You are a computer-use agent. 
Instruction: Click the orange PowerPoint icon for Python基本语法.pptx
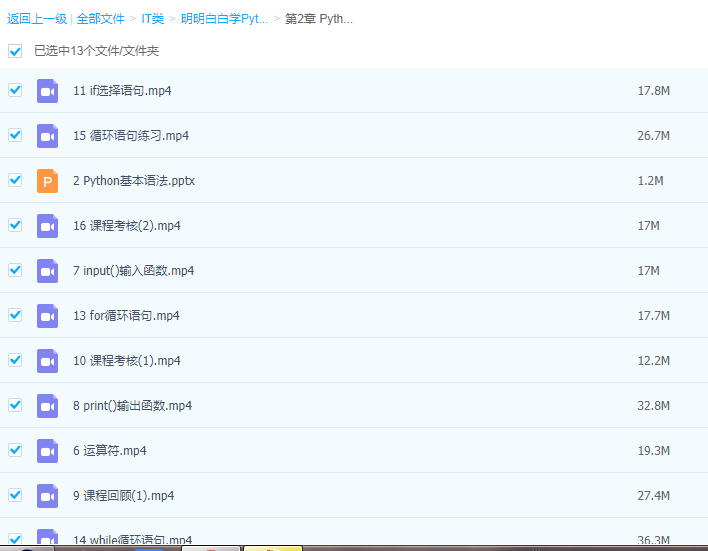tap(48, 181)
